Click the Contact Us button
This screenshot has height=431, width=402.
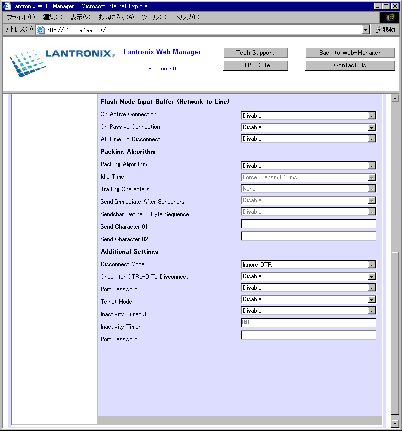350,65
